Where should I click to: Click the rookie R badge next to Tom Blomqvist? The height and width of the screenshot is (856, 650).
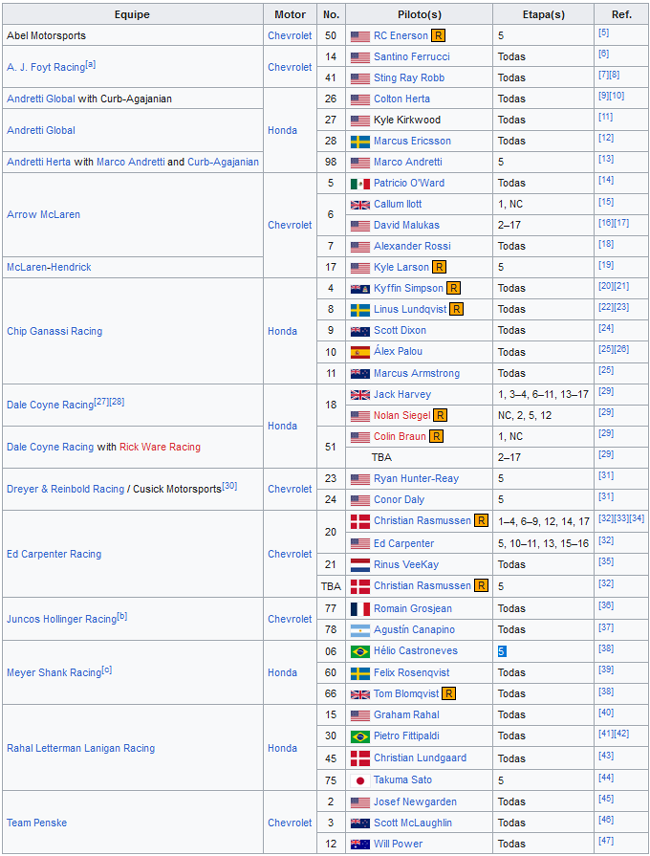449,694
